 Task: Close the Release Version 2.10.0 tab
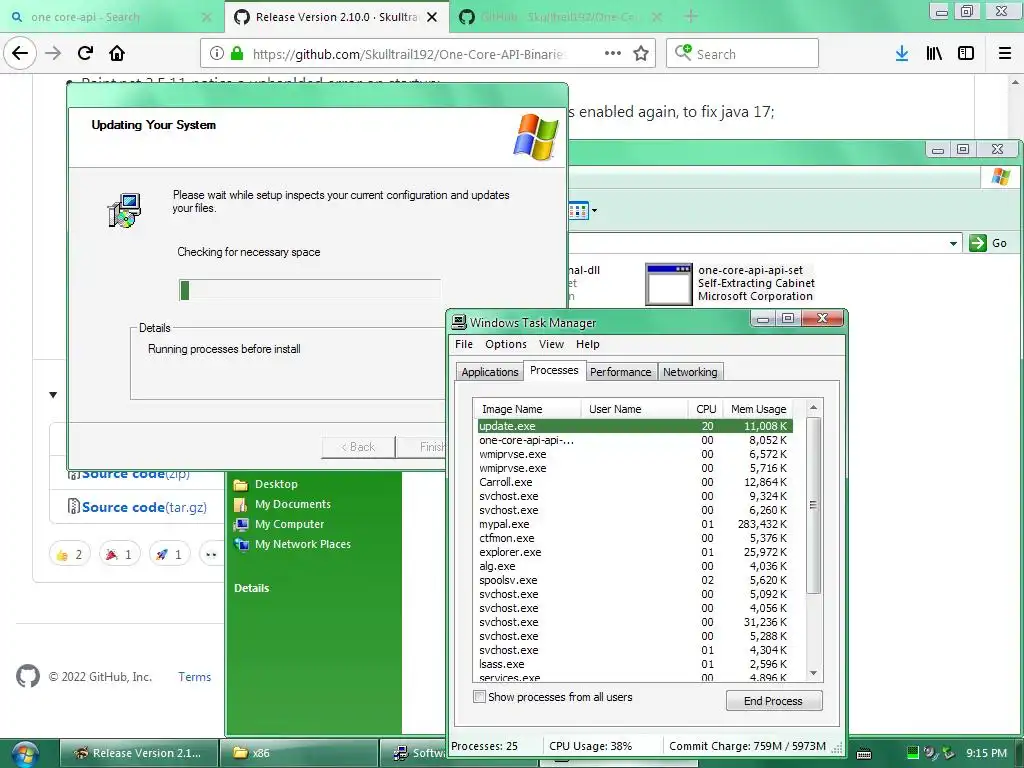432,17
